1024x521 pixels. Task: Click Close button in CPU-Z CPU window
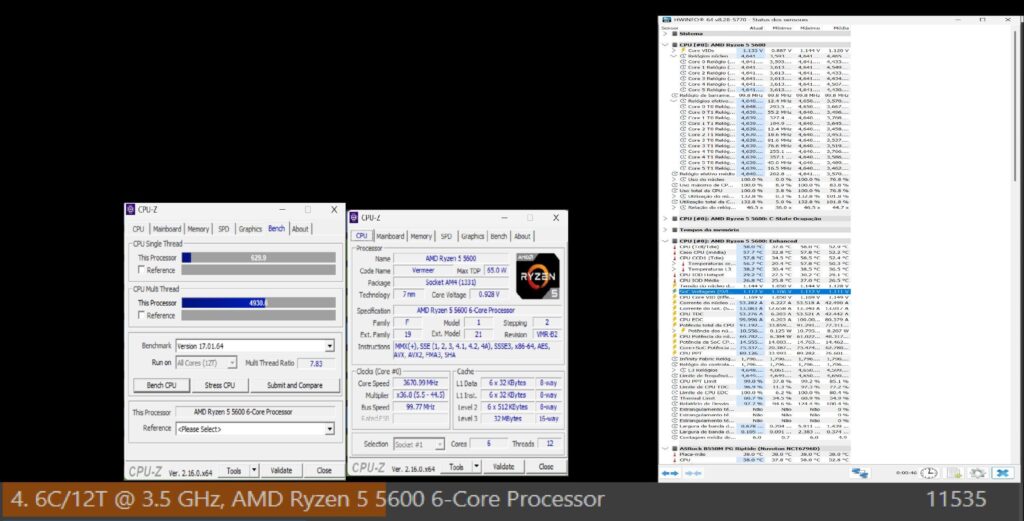(546, 467)
